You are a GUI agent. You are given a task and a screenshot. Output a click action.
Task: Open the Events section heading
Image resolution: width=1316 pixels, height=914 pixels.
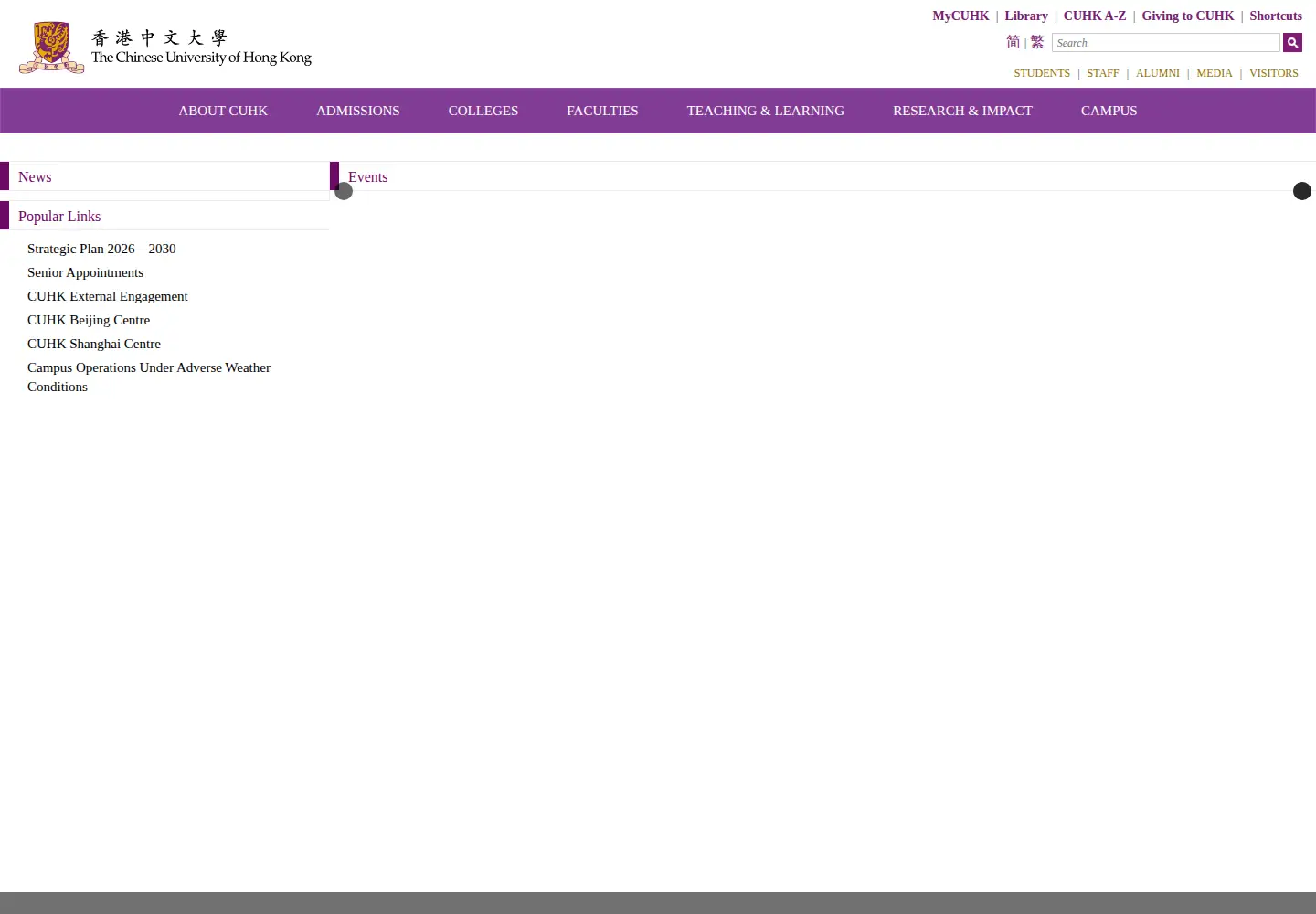pos(368,177)
